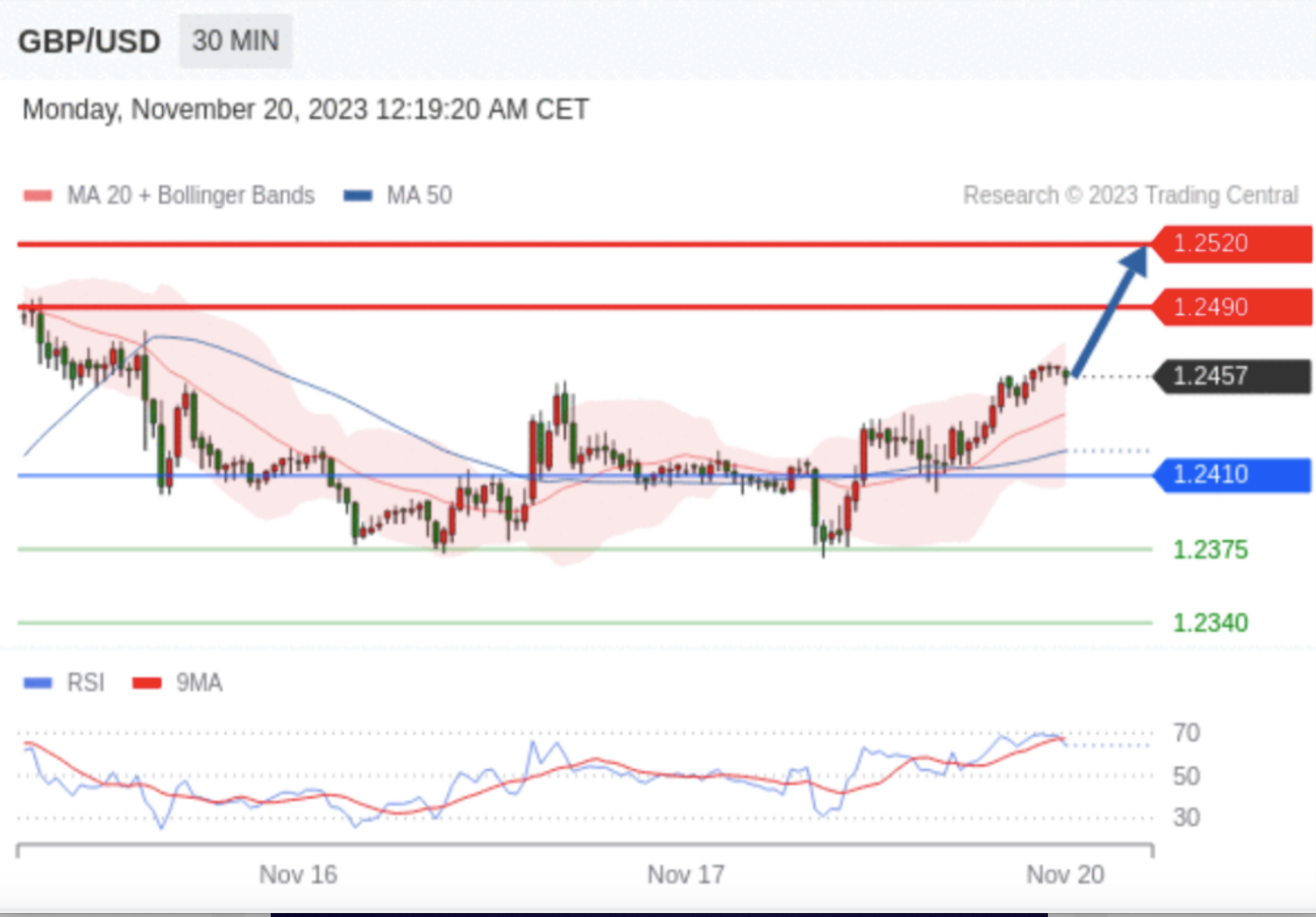The height and width of the screenshot is (917, 1316).
Task: Toggle the 9MA legend entry
Action: click(x=177, y=682)
